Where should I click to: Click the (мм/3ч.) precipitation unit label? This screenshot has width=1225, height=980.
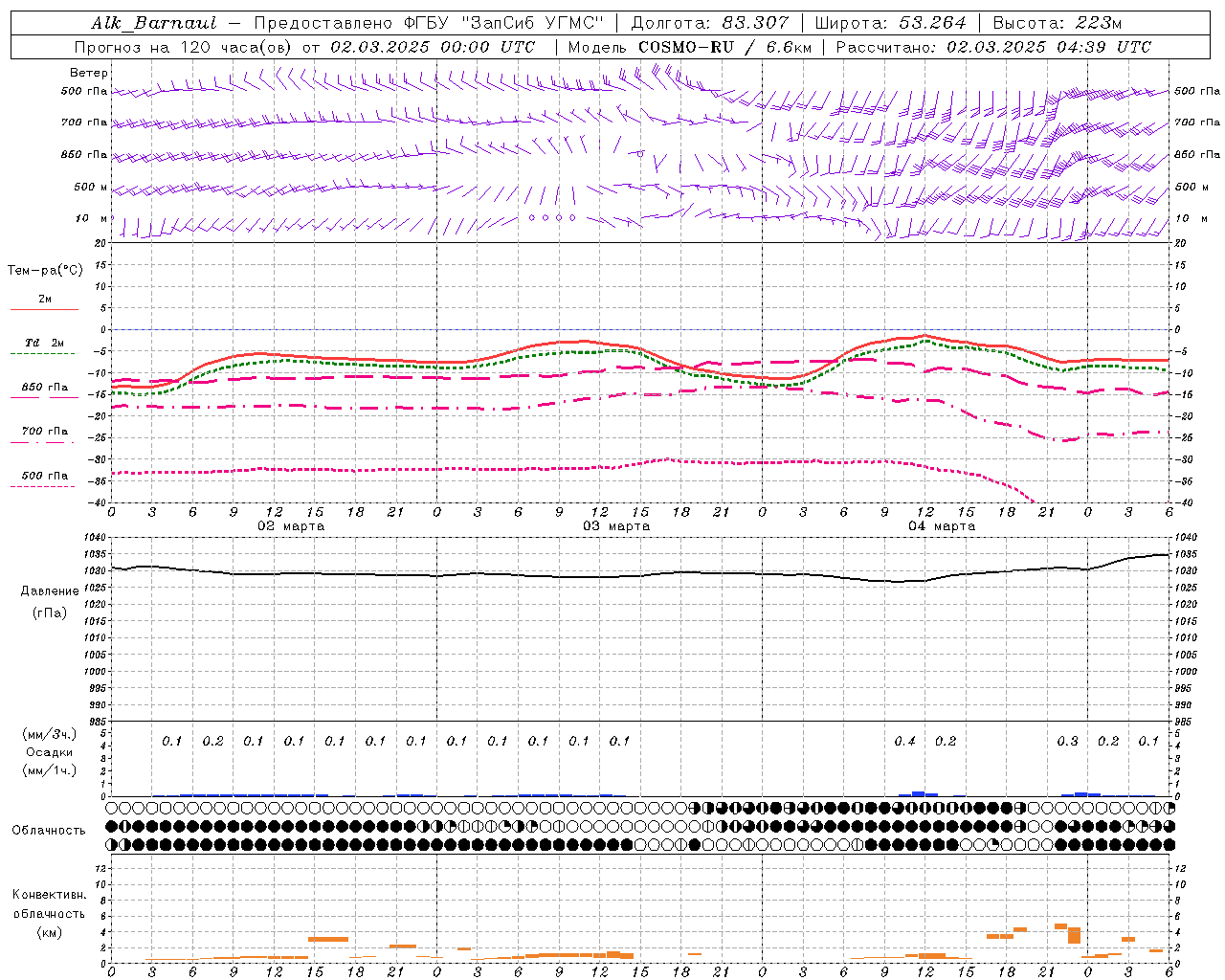coord(50,734)
